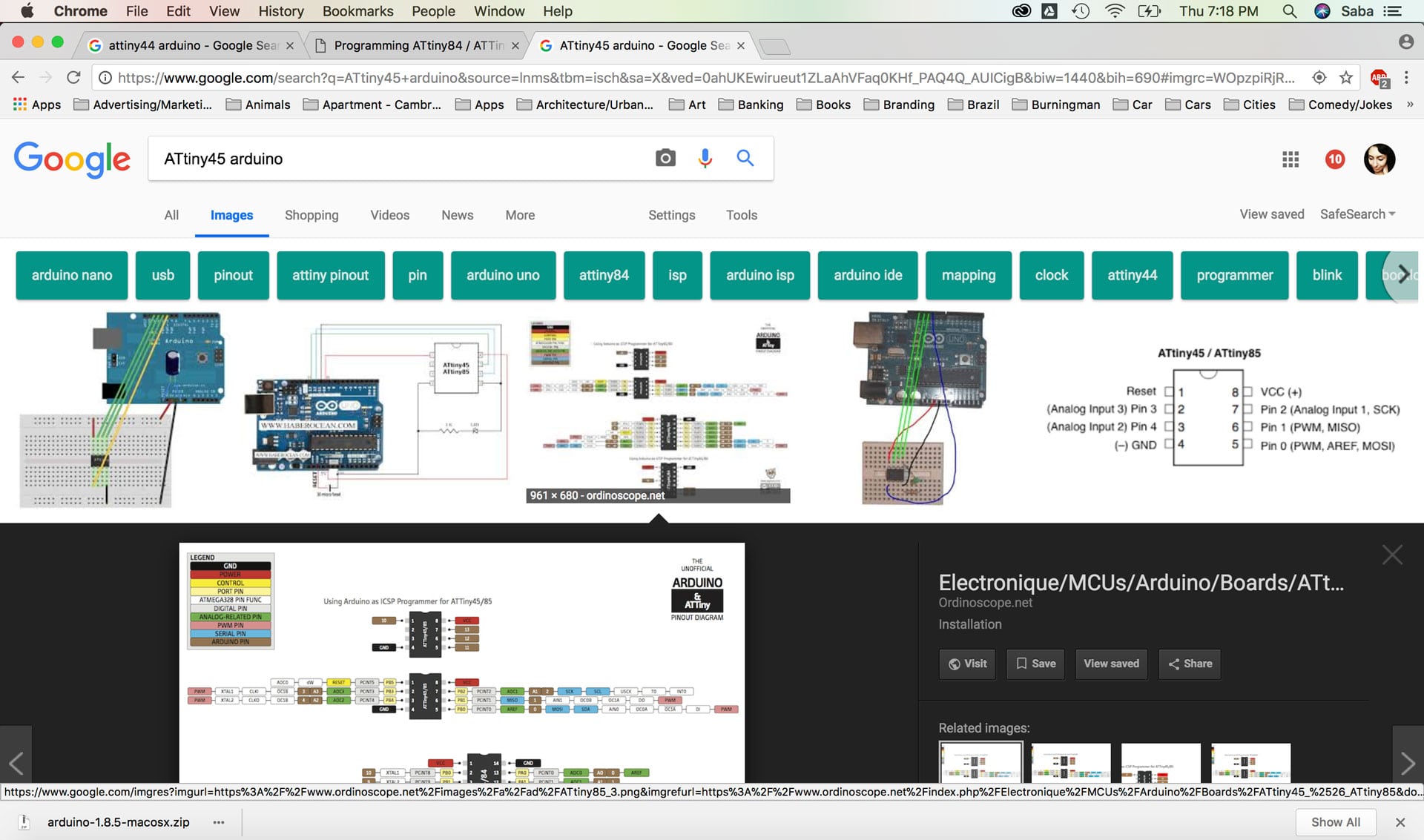Open the Tools filter options
Image resolution: width=1424 pixels, height=840 pixels.
(x=741, y=215)
